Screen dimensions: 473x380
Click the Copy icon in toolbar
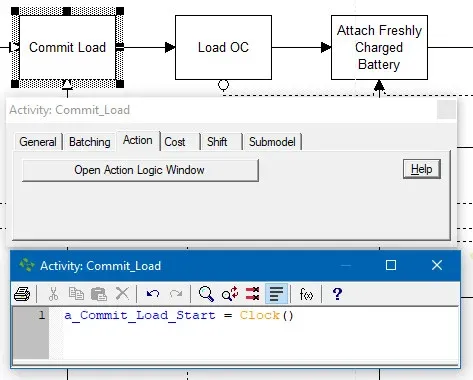tap(76, 294)
